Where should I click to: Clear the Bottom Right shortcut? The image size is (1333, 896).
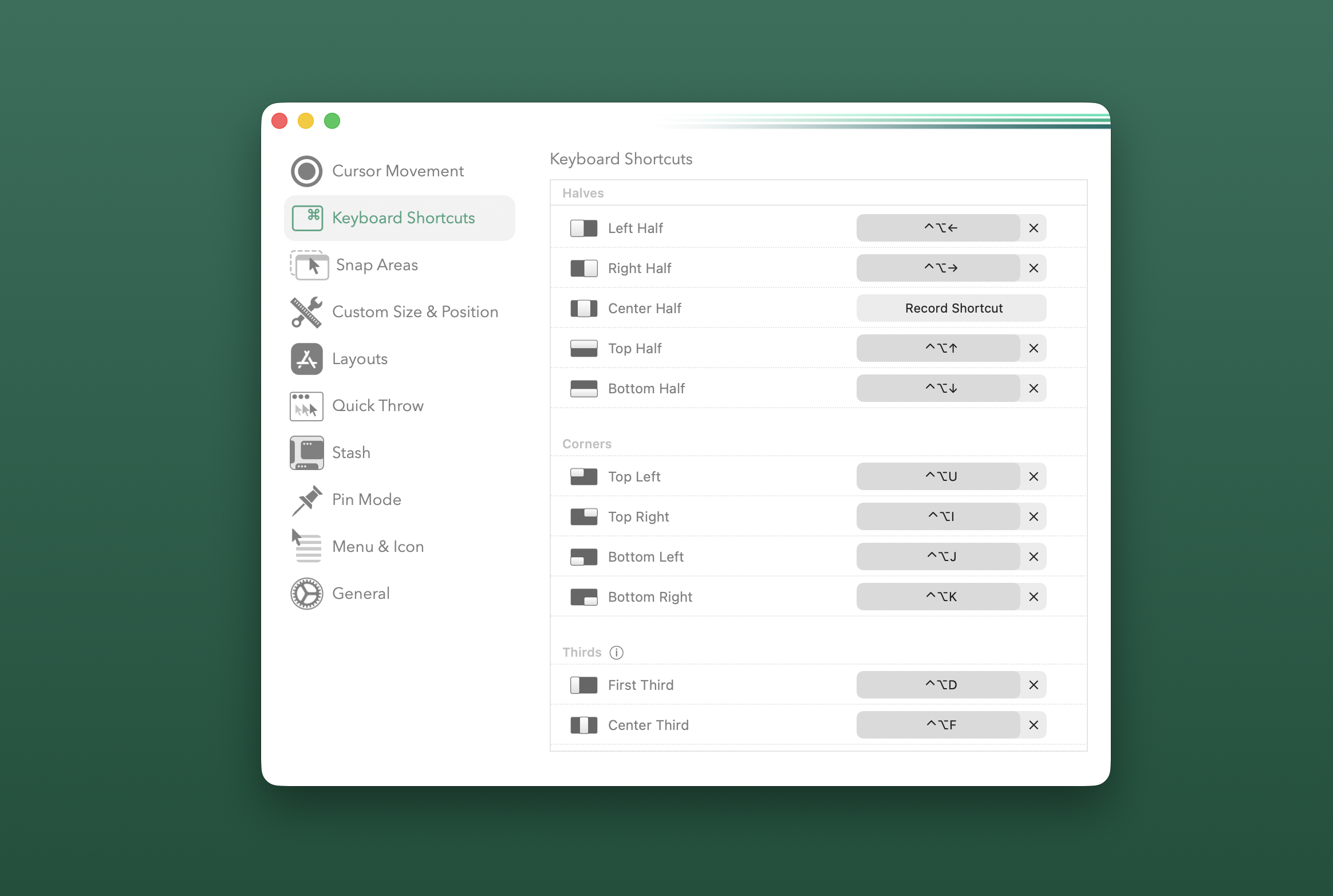[x=1034, y=597]
